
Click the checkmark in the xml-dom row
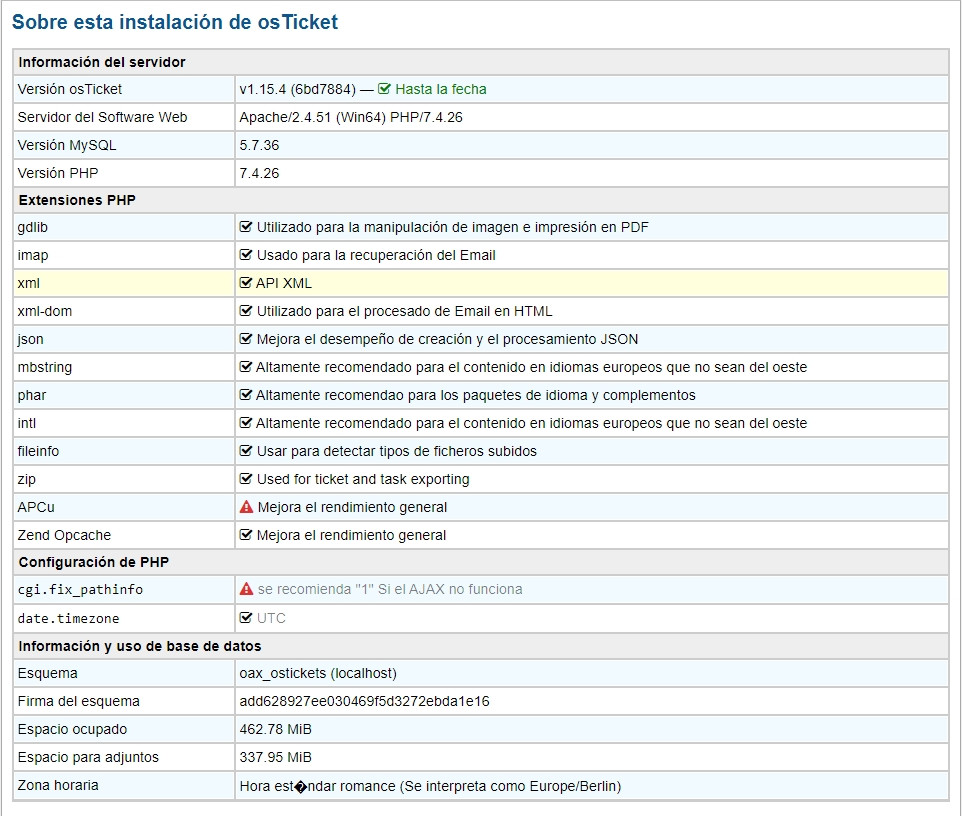[x=245, y=311]
